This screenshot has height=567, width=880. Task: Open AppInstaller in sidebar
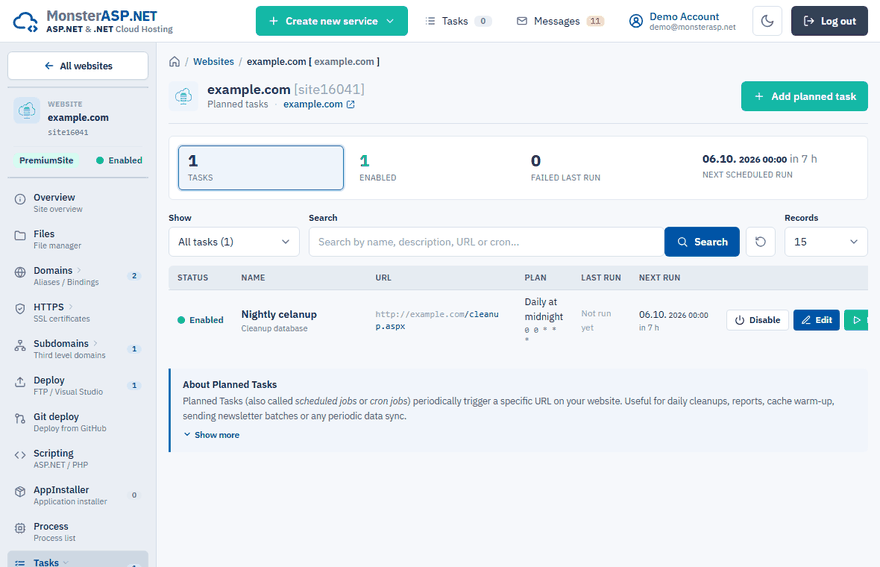[x=78, y=495]
